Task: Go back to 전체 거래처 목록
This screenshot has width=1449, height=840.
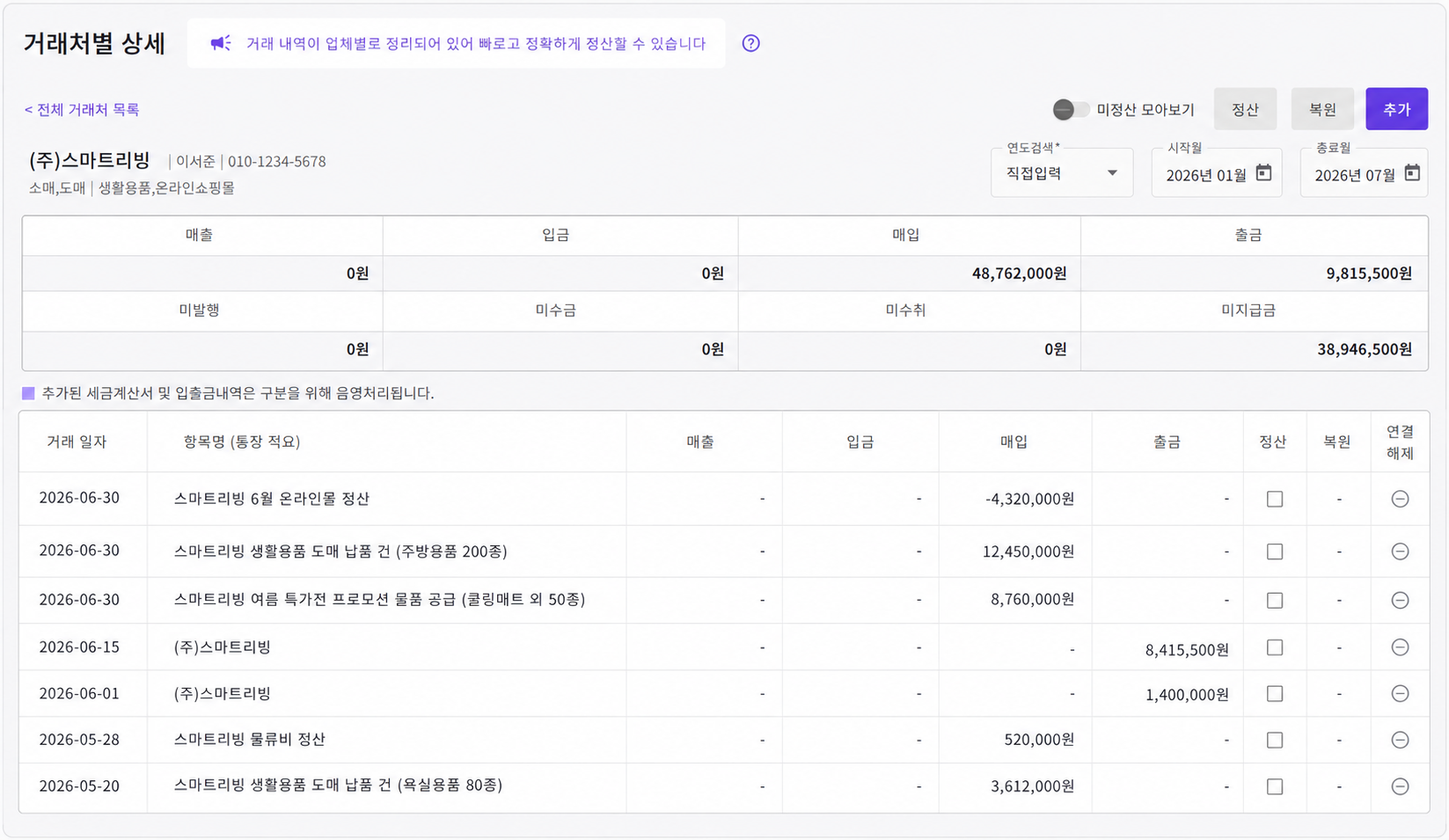Action: 82,109
